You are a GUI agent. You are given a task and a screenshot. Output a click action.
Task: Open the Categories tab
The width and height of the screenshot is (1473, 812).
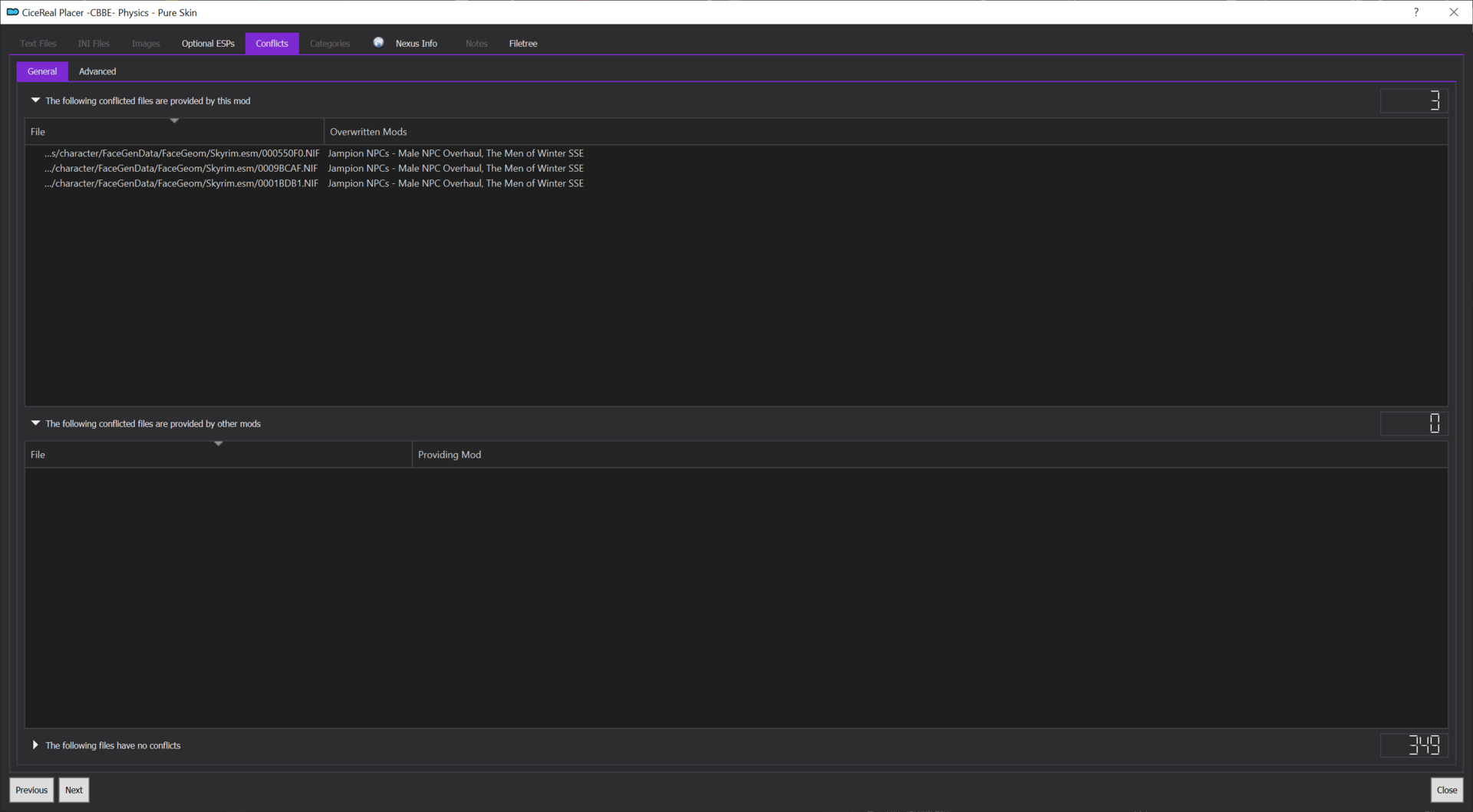pyautogui.click(x=330, y=44)
